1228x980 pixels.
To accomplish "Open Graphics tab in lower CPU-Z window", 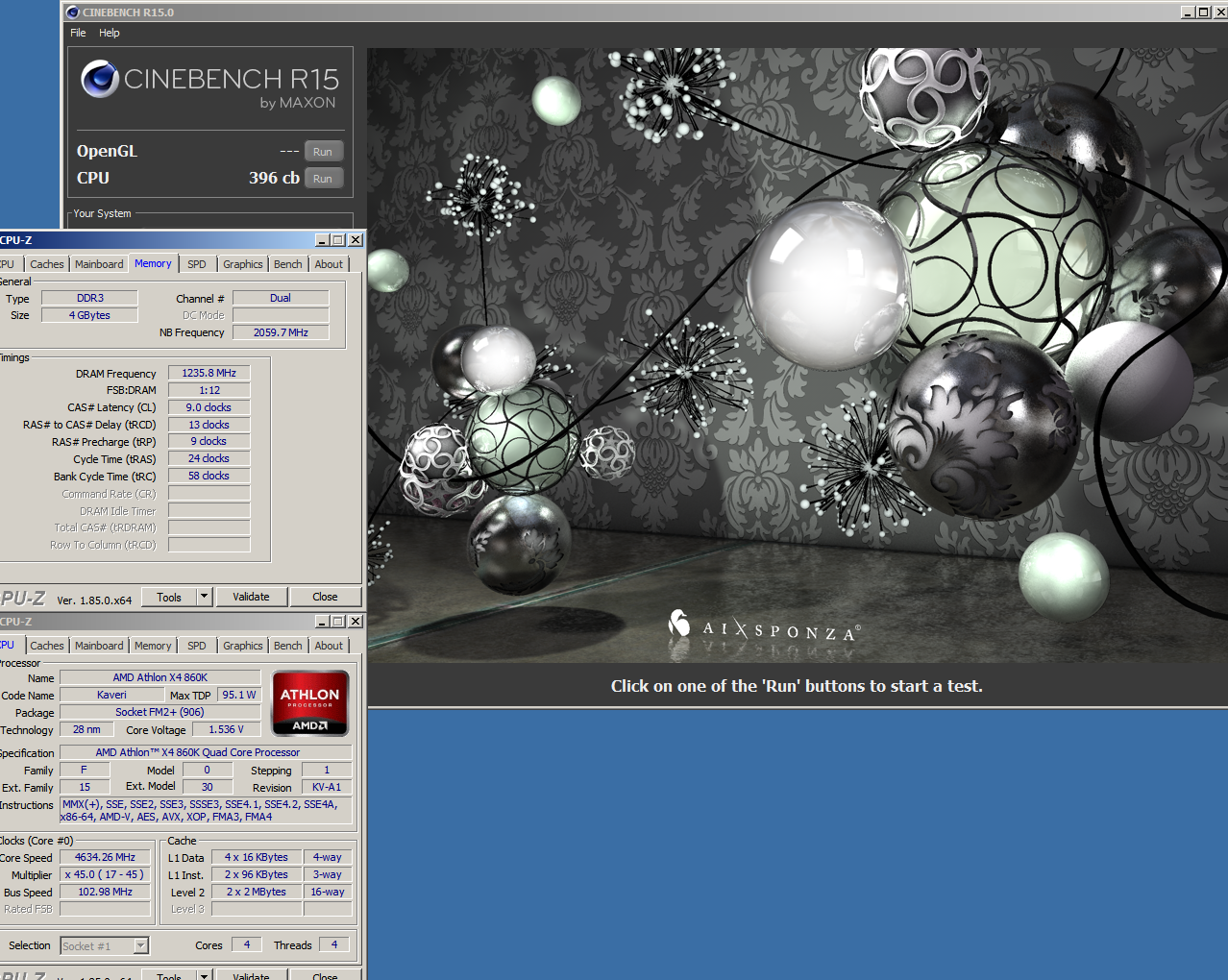I will point(243,646).
